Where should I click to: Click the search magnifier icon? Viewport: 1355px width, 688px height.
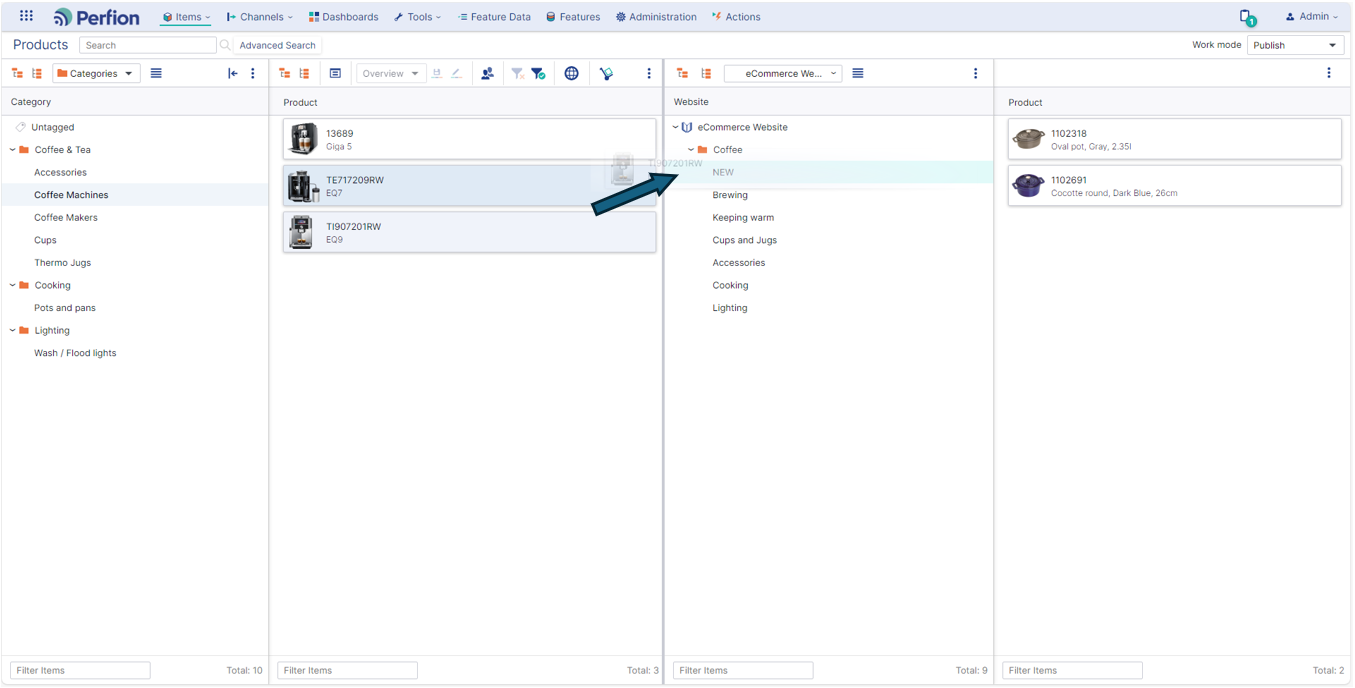pyautogui.click(x=225, y=45)
